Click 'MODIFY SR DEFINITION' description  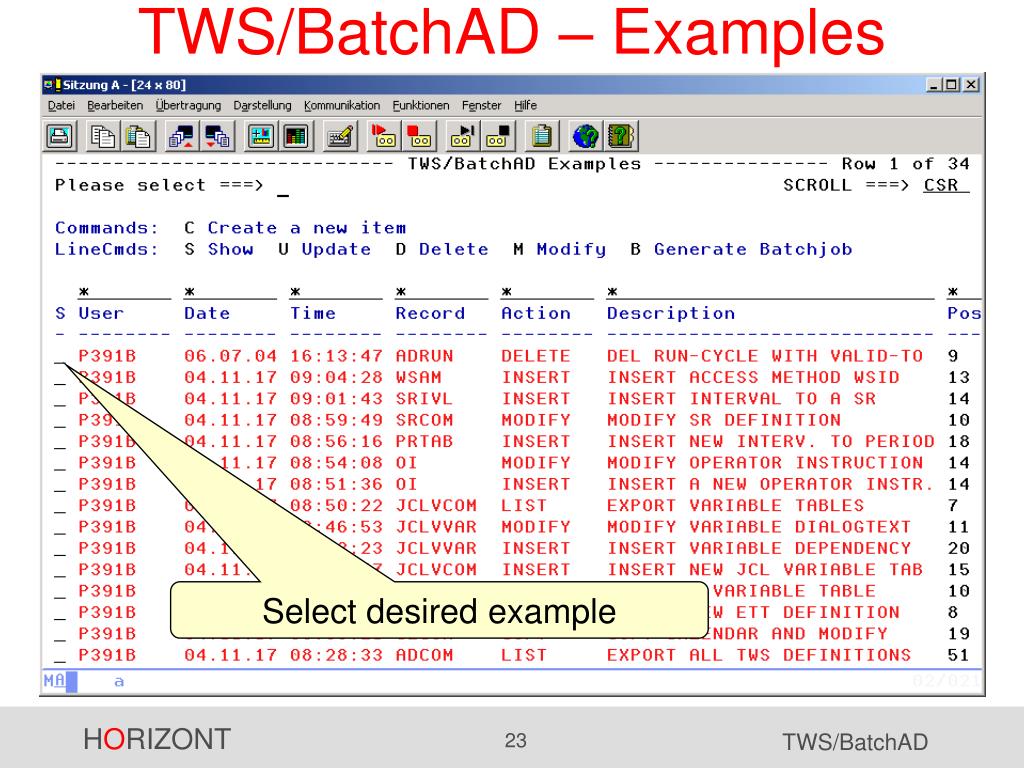pyautogui.click(x=724, y=421)
